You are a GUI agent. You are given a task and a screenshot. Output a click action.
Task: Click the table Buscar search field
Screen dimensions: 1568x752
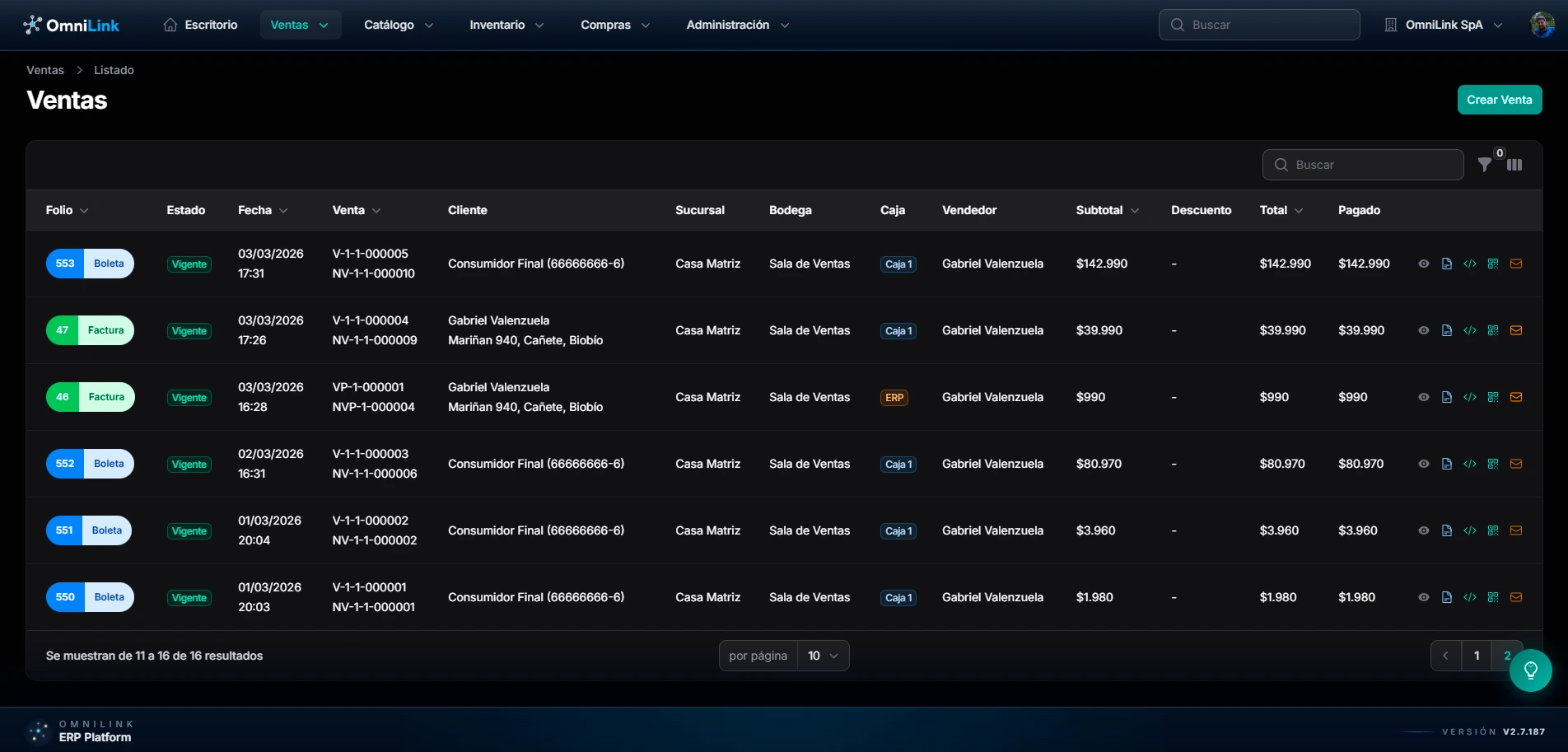click(1363, 165)
